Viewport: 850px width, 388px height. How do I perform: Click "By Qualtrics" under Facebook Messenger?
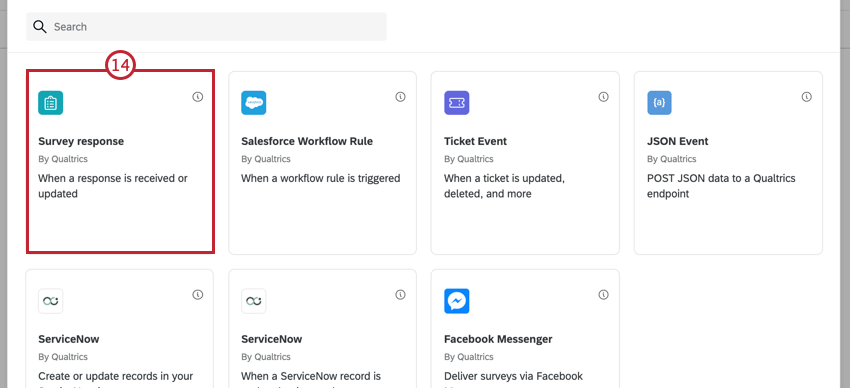tap(469, 357)
